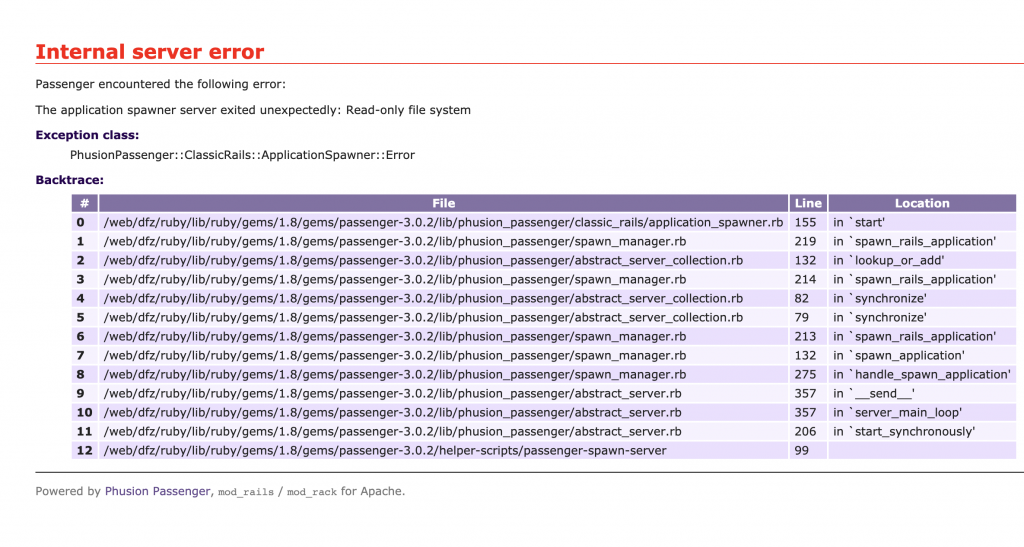Open the Phusion Passenger link in footer
This screenshot has width=1024, height=547.
coord(157,491)
